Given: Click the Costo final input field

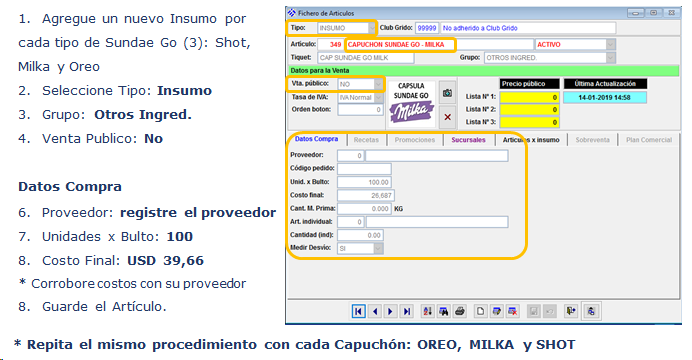Looking at the screenshot, I should 366,195.
